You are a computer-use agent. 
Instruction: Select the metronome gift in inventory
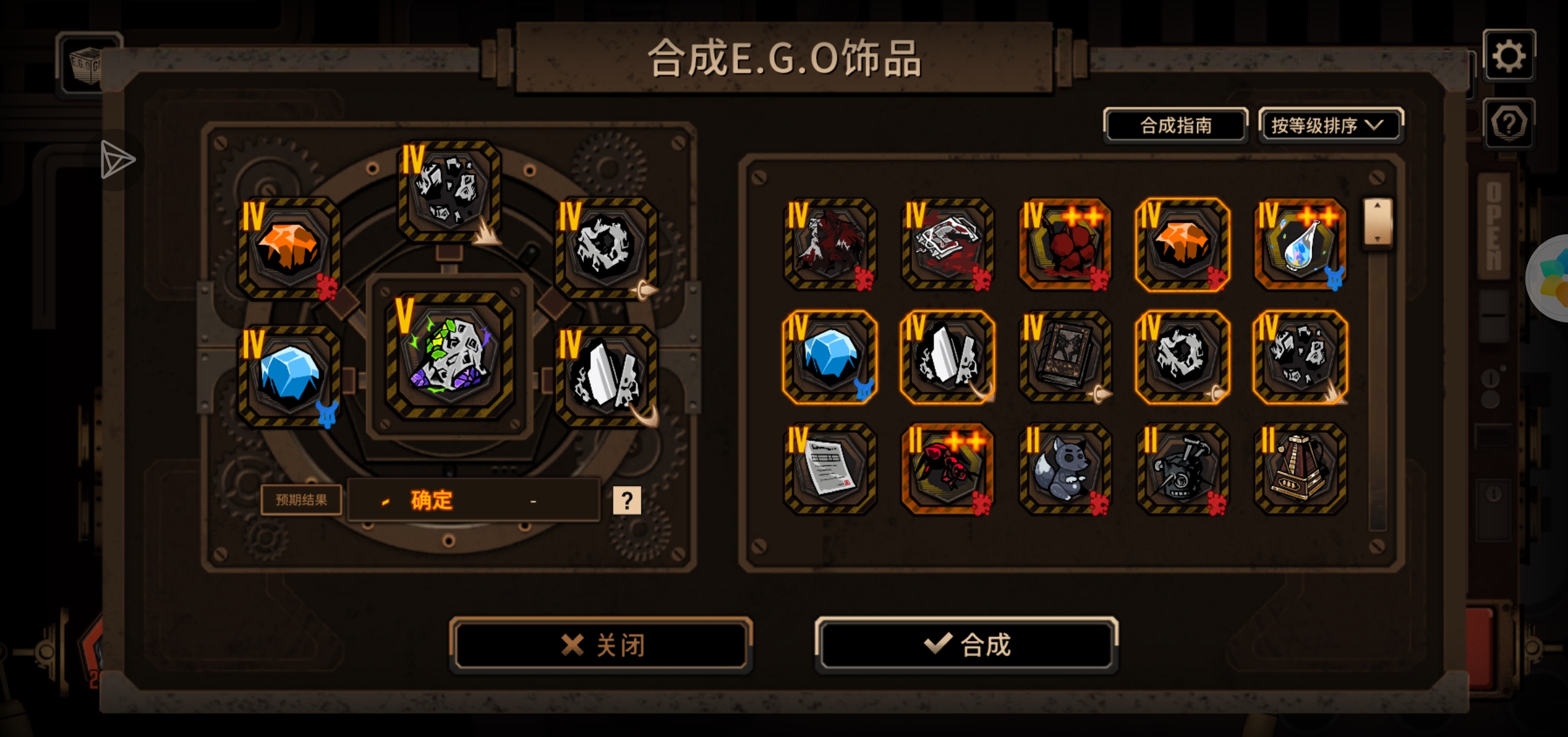pyautogui.click(x=1300, y=468)
